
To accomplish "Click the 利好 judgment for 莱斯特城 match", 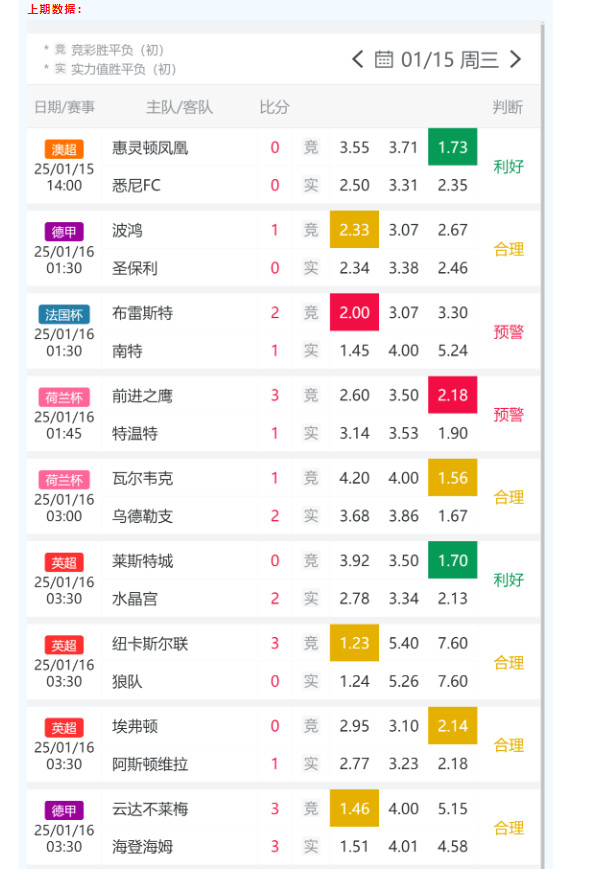I will click(508, 580).
